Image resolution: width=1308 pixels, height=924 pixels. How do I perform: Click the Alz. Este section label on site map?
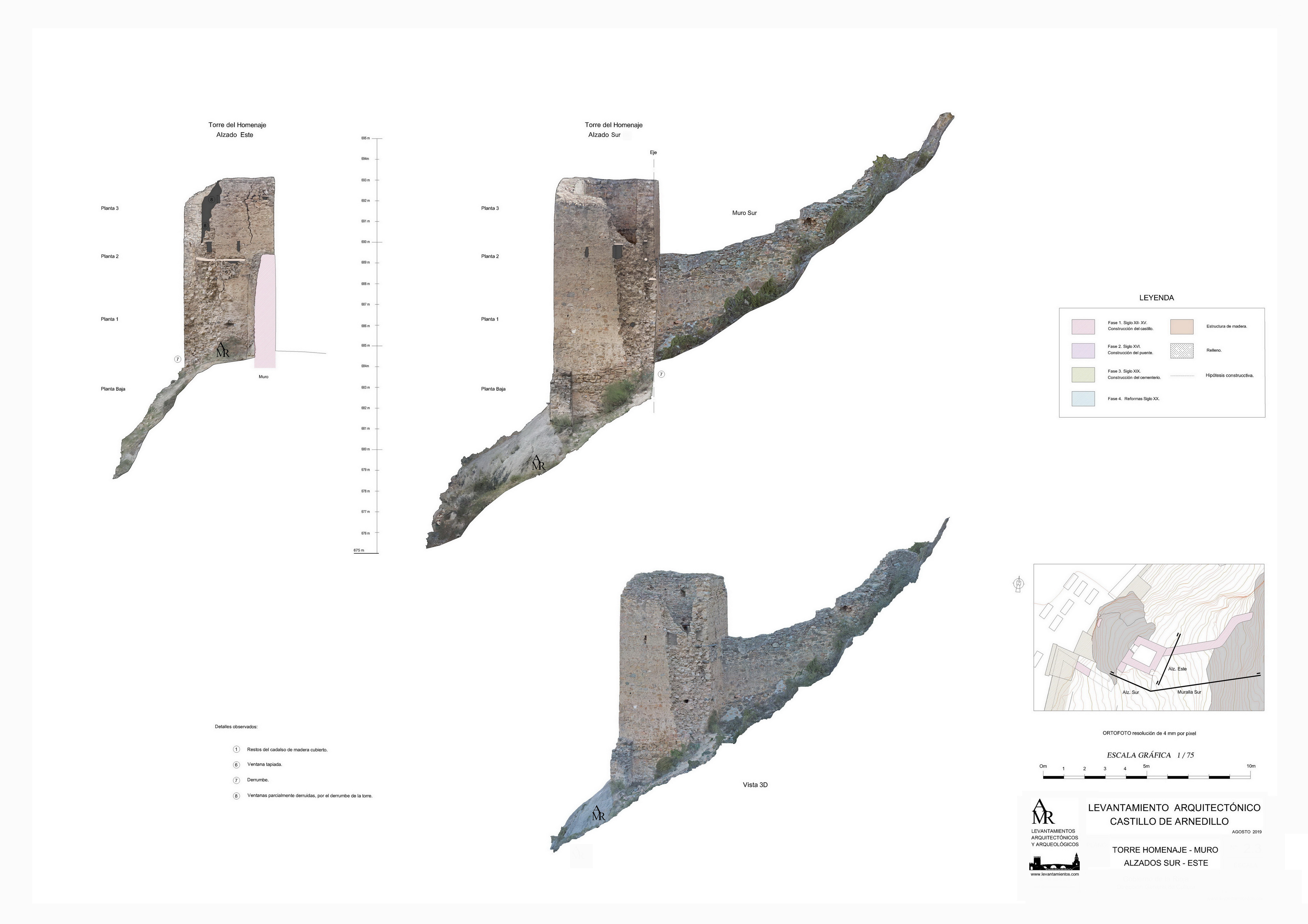click(x=1177, y=669)
